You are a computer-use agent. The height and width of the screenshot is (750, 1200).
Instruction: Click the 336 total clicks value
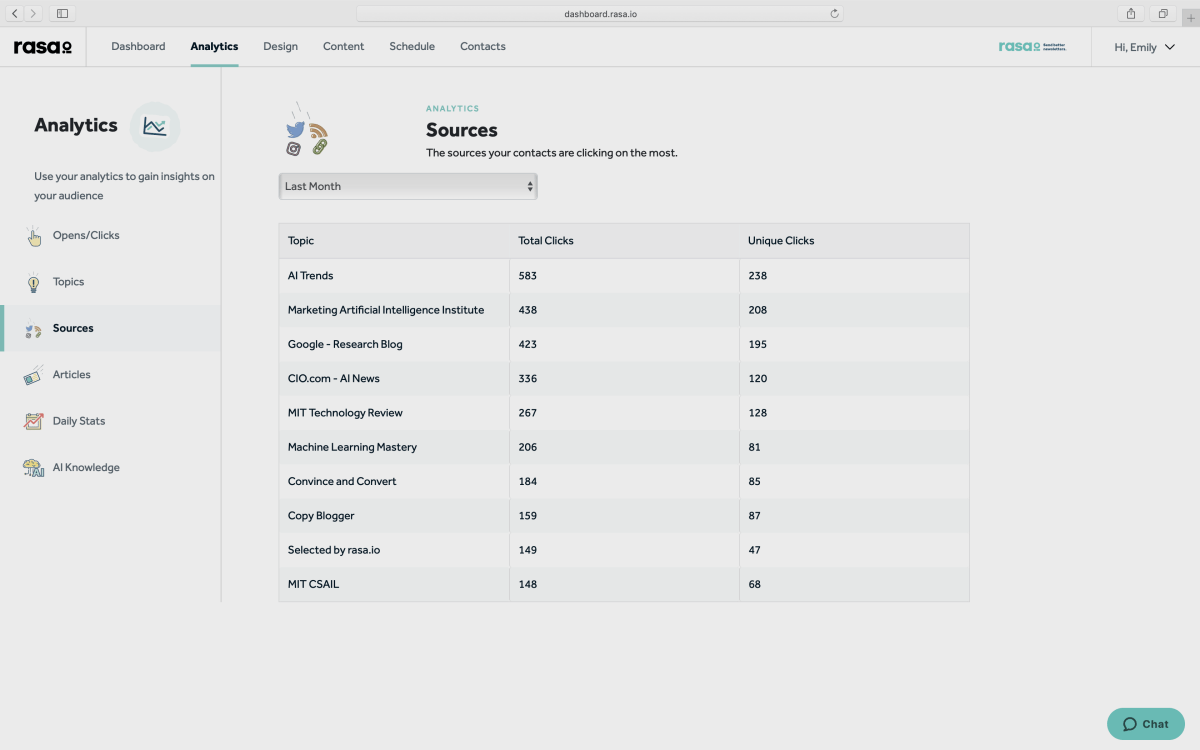(x=527, y=379)
